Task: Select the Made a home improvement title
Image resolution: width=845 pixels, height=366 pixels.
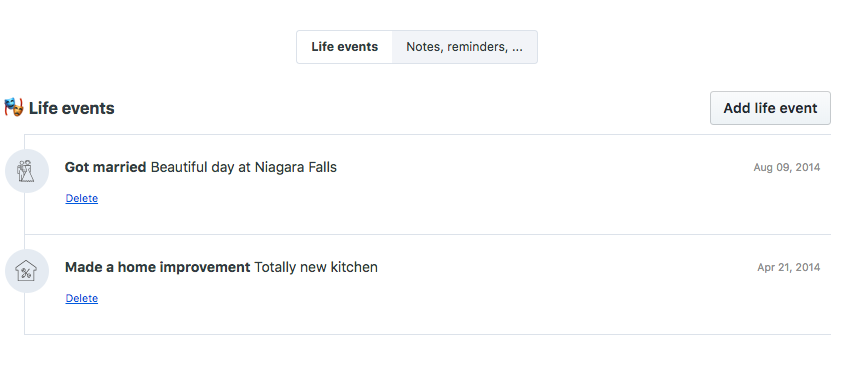Action: 157,267
